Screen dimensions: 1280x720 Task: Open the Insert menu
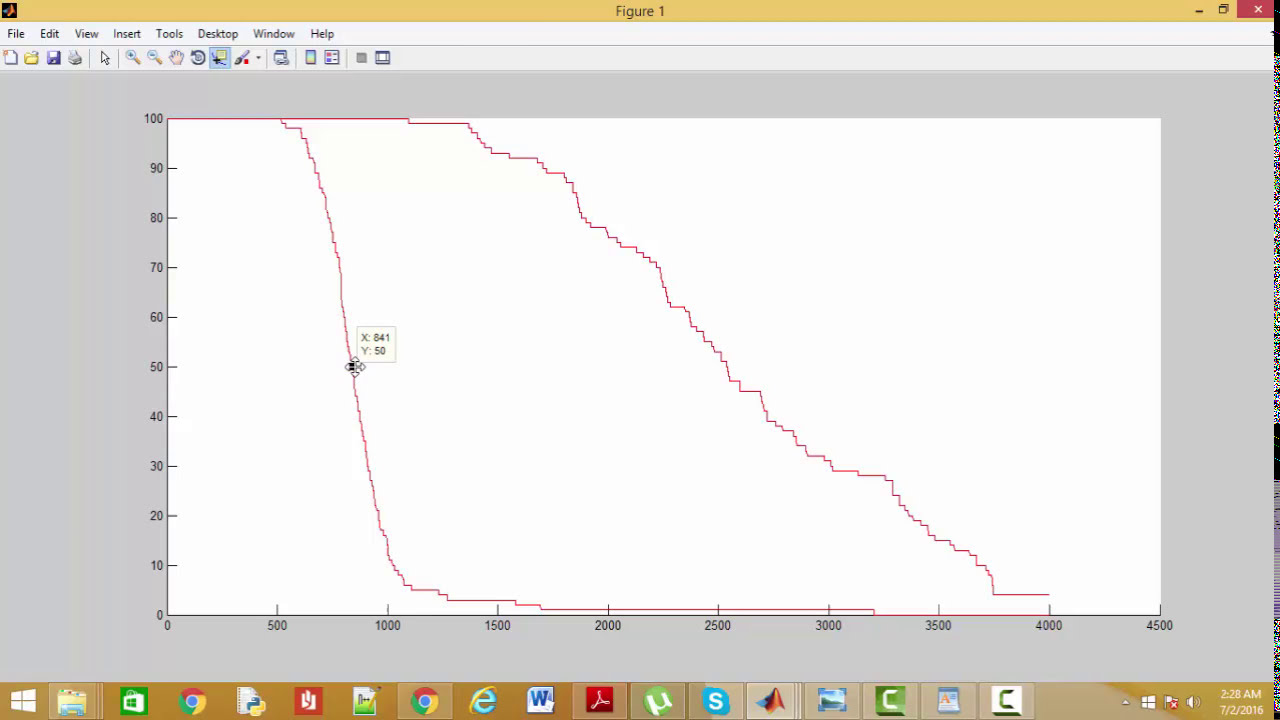click(127, 34)
